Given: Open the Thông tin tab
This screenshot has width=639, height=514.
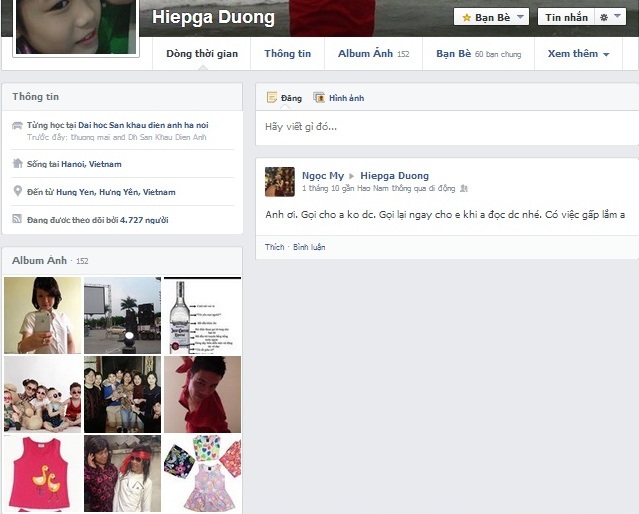Looking at the screenshot, I should tap(287, 54).
